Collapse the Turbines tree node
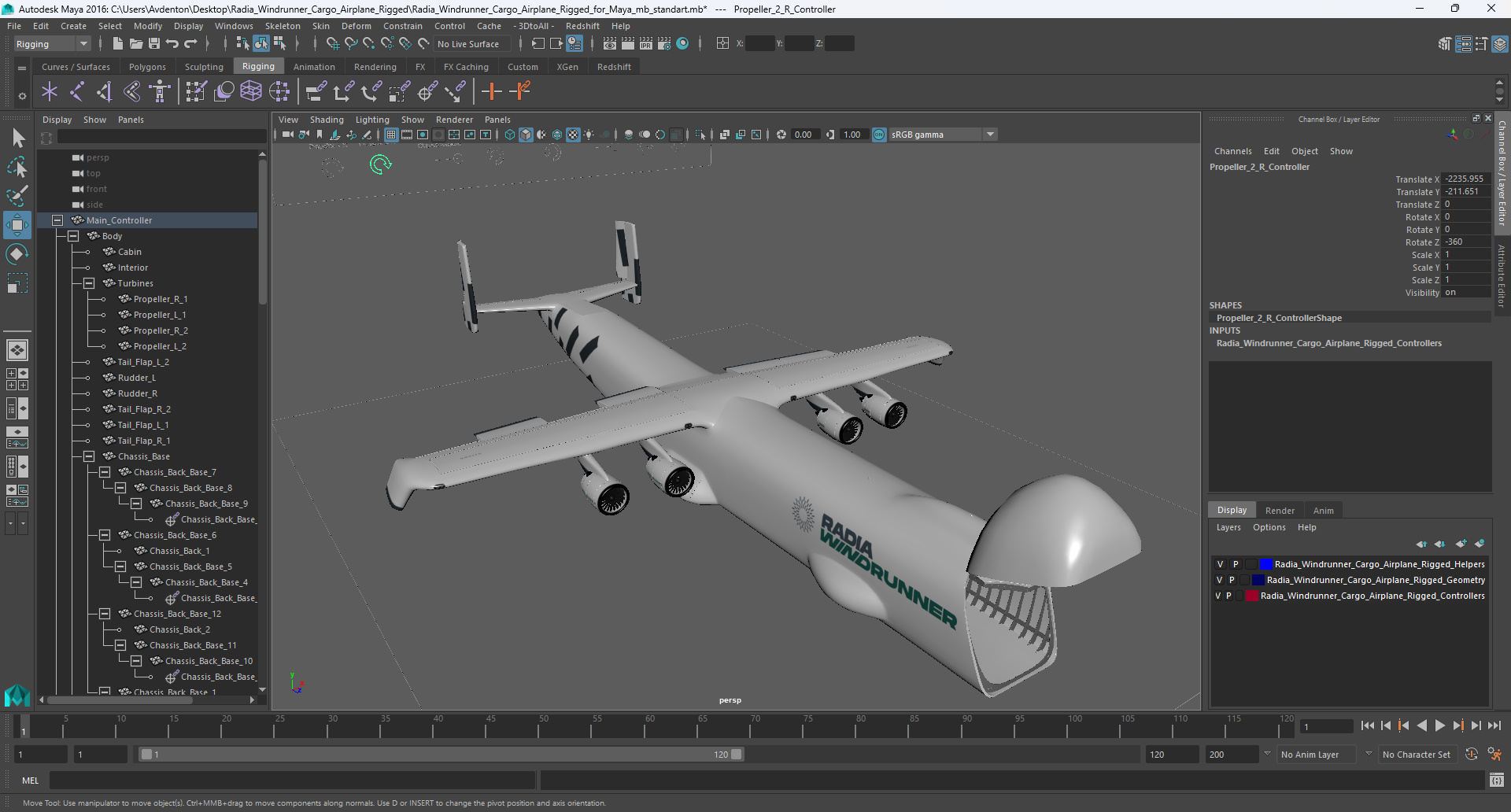1511x812 pixels. click(x=89, y=283)
